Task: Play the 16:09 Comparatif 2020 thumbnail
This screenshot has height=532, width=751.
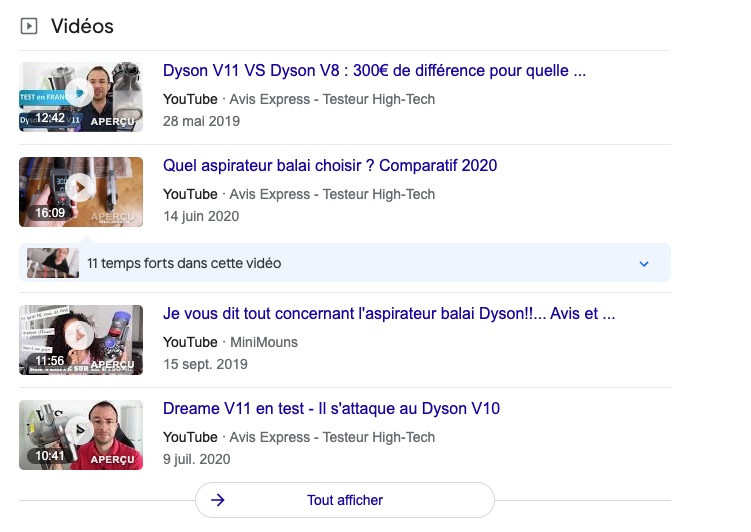Action: pyautogui.click(x=81, y=192)
